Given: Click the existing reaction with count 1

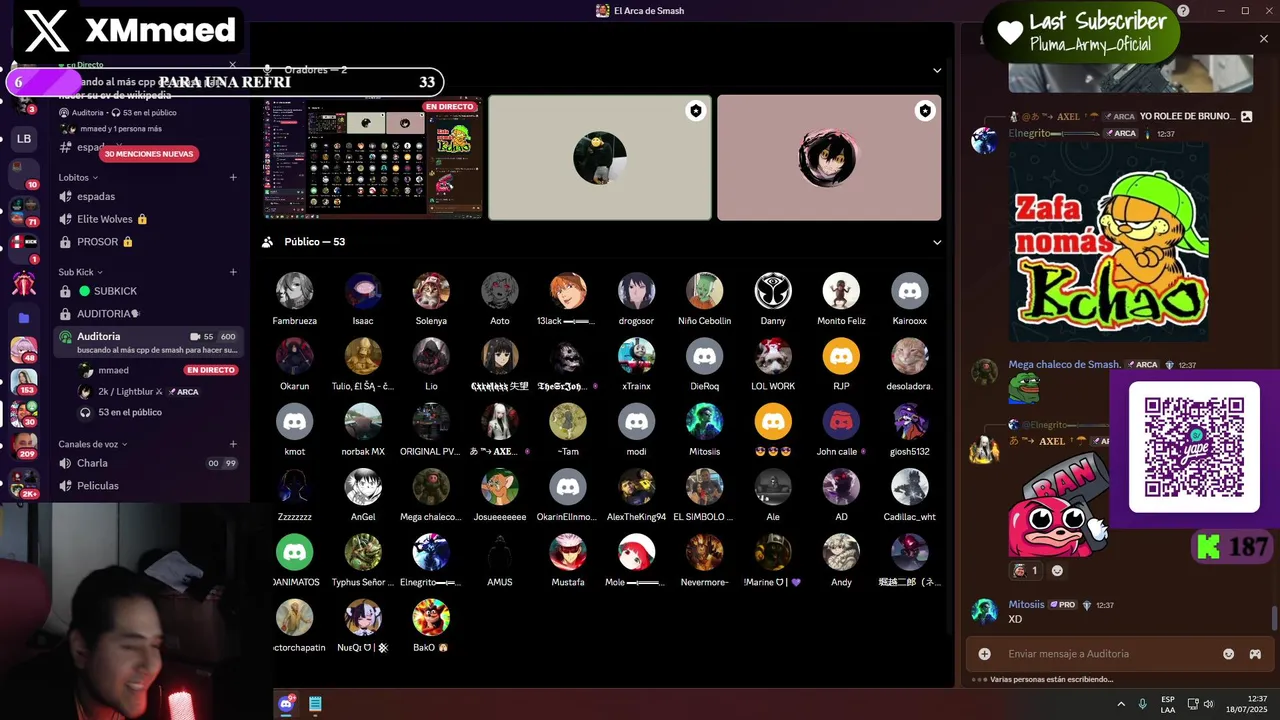Looking at the screenshot, I should (x=1025, y=571).
